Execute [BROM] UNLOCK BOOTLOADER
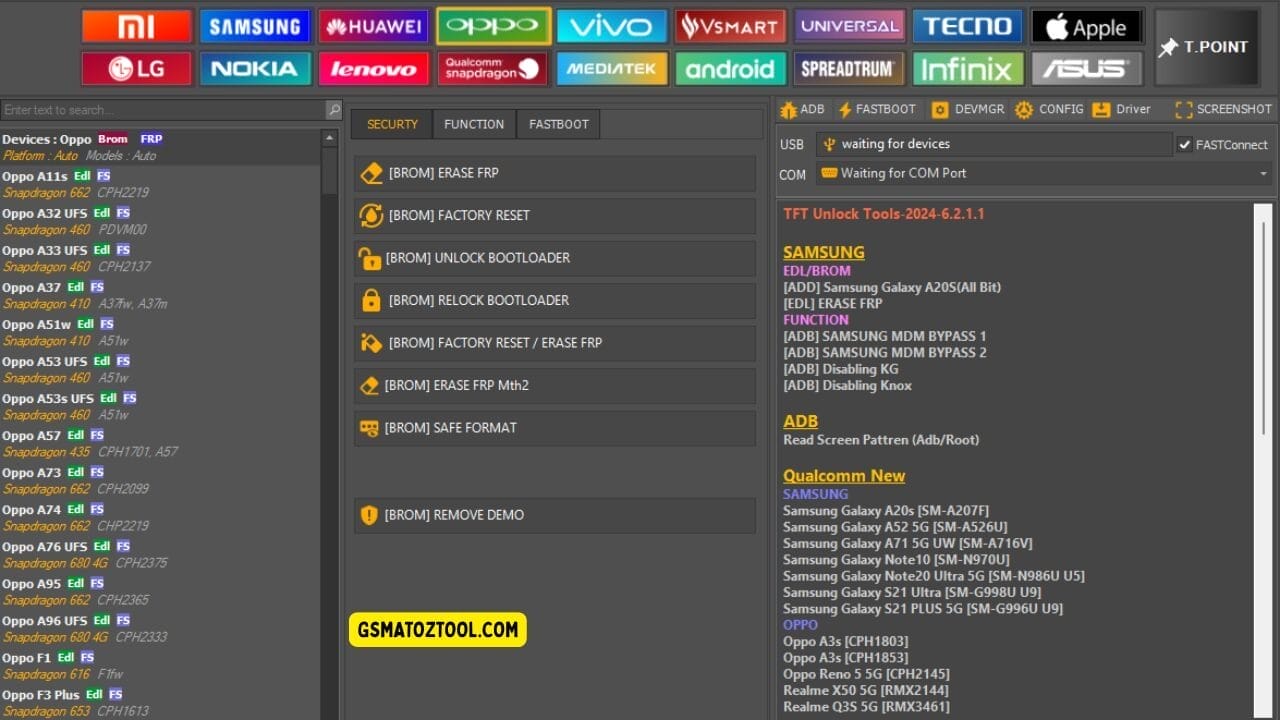This screenshot has width=1280, height=720. point(554,257)
